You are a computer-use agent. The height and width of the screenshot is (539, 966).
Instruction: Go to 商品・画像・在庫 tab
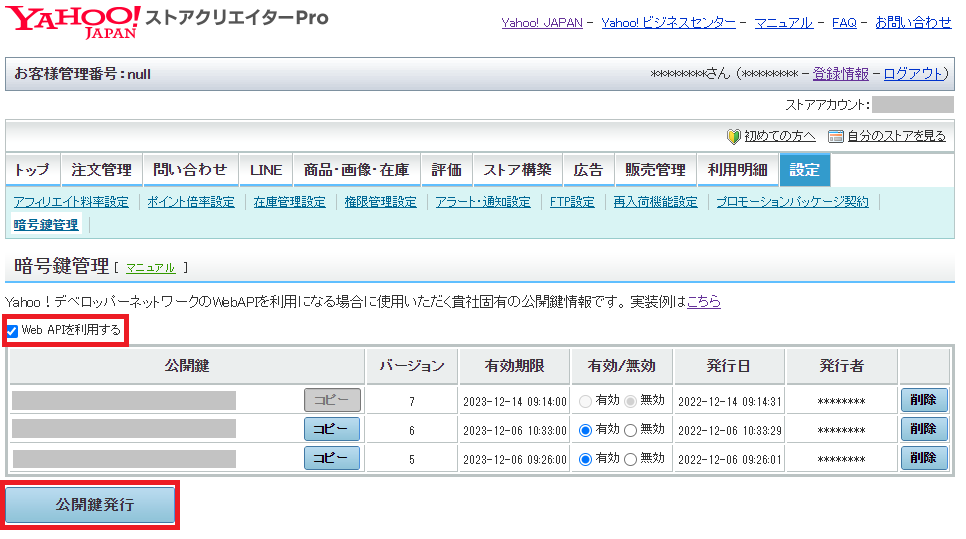pos(356,169)
